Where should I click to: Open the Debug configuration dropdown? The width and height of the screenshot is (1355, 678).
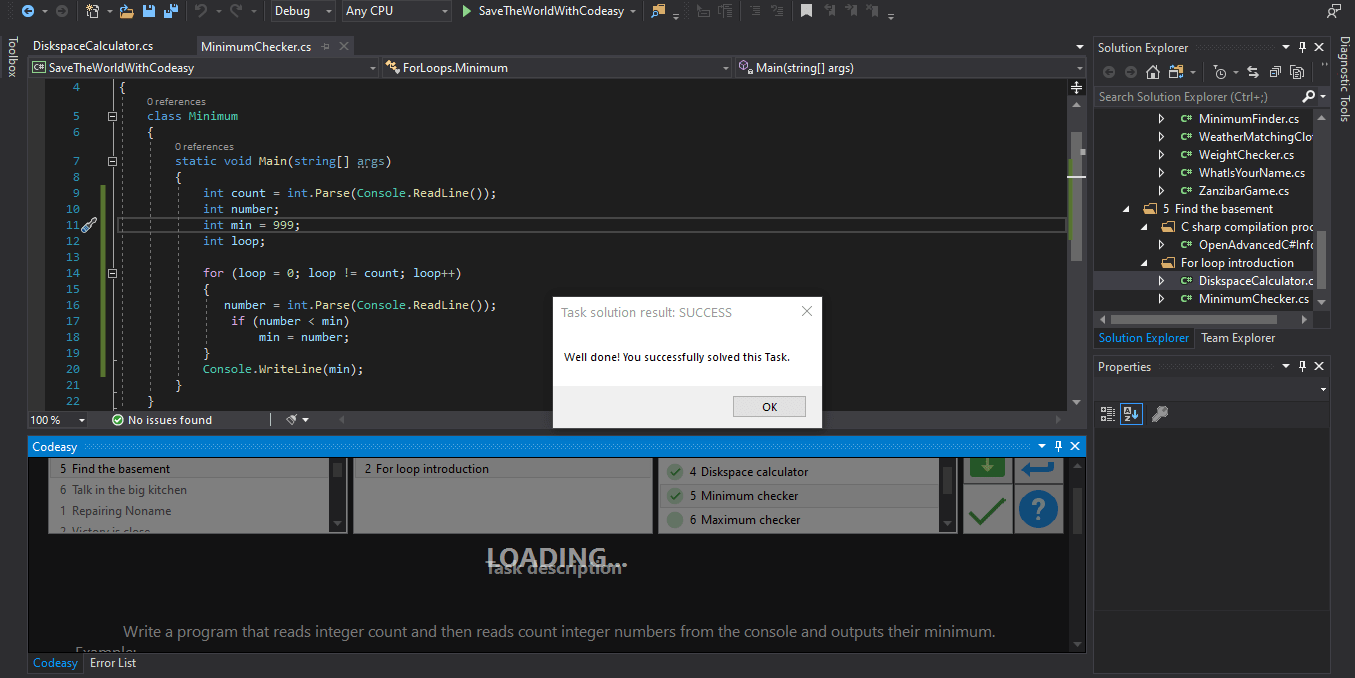point(303,11)
